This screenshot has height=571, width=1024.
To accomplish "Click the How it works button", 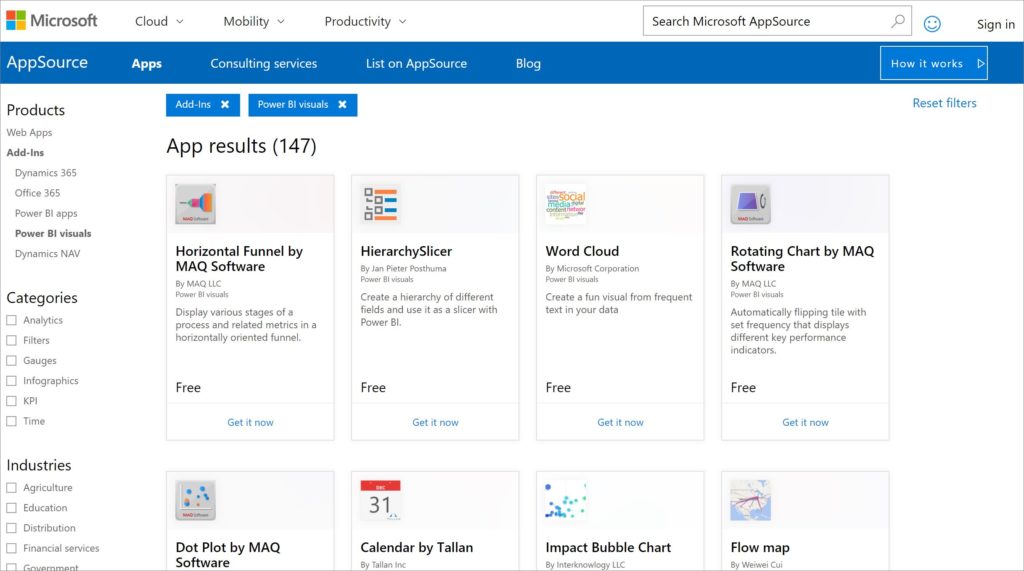I will click(x=933, y=63).
